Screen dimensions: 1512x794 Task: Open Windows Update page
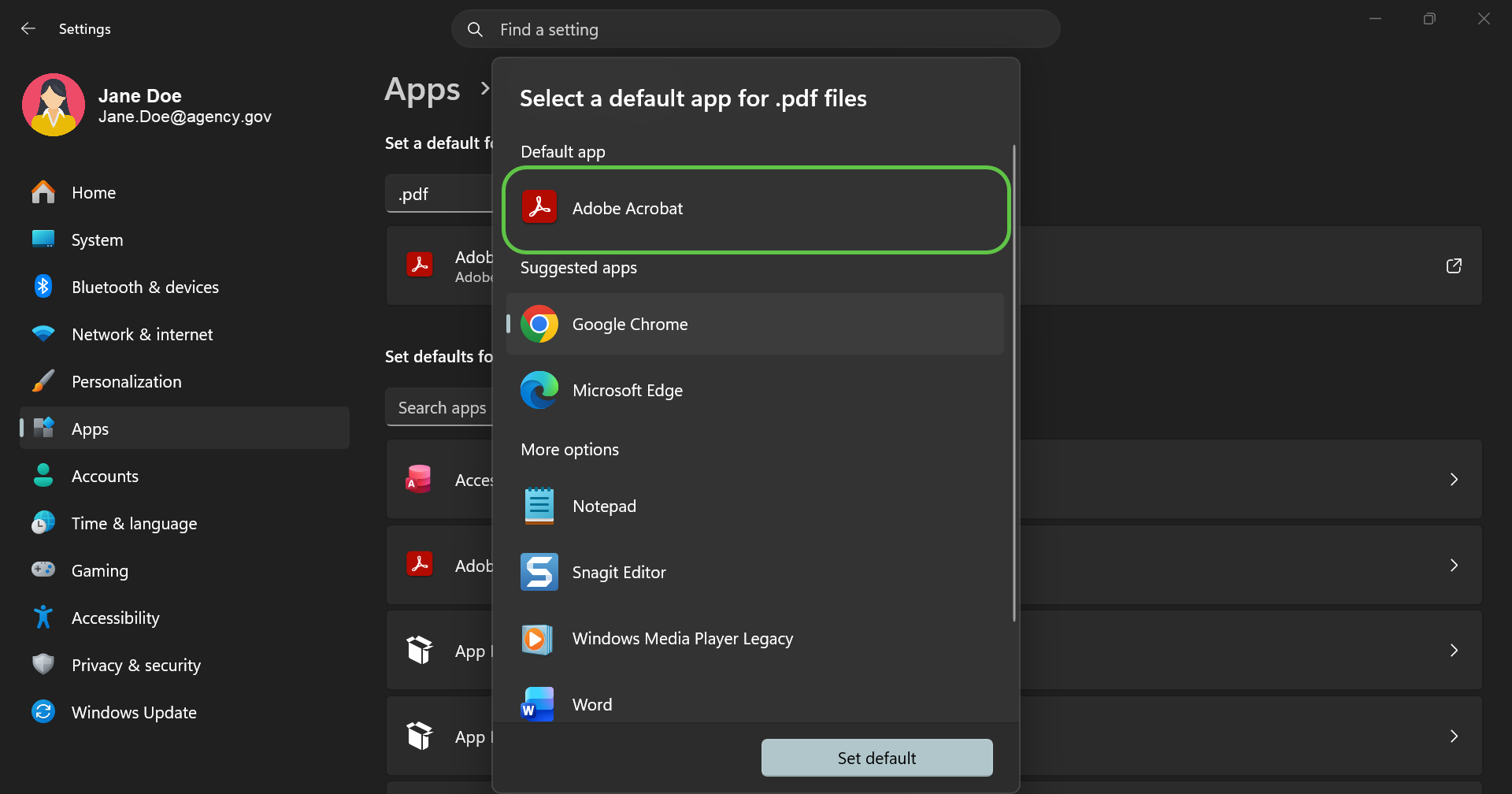[x=185, y=712]
